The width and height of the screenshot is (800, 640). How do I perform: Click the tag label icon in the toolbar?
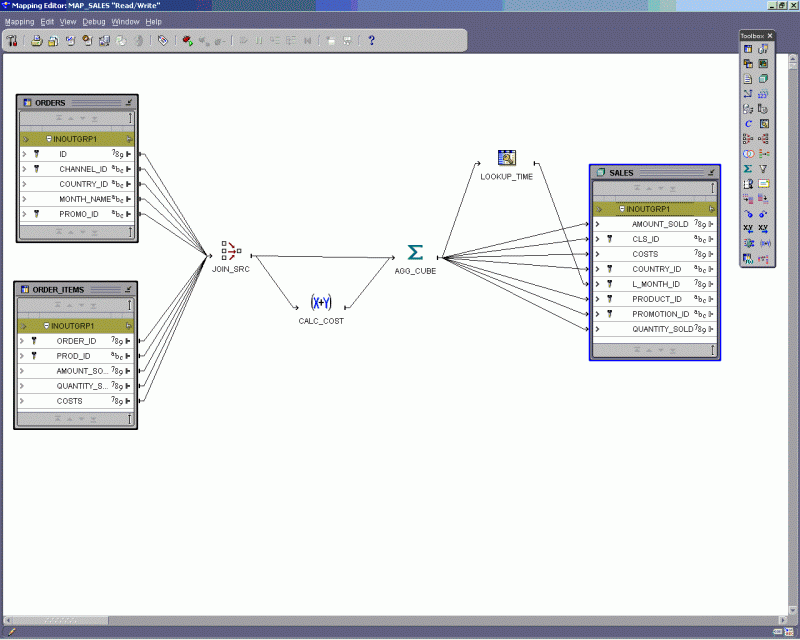tap(163, 40)
